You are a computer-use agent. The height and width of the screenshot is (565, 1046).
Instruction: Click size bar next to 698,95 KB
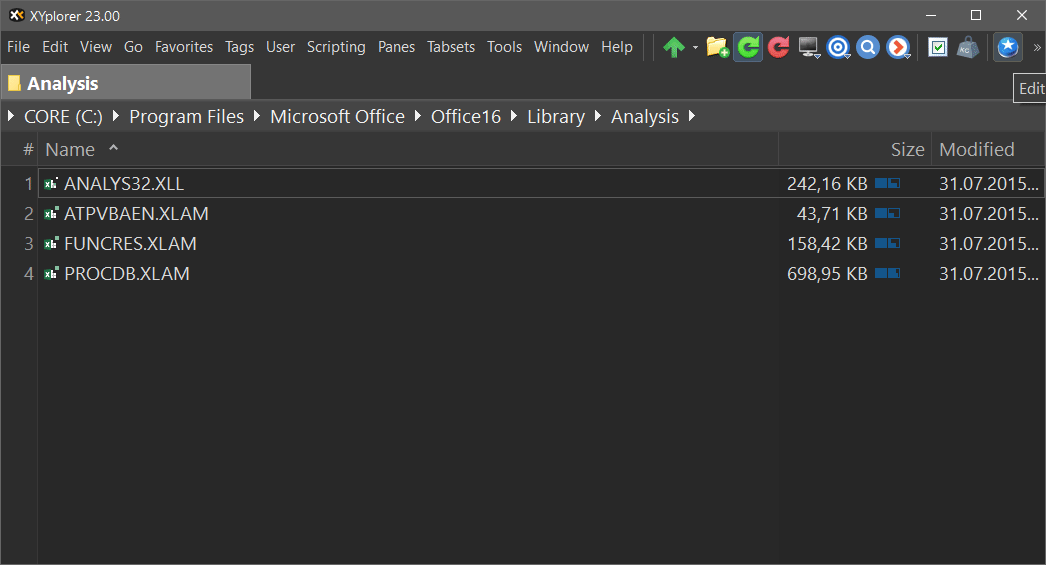(x=887, y=273)
